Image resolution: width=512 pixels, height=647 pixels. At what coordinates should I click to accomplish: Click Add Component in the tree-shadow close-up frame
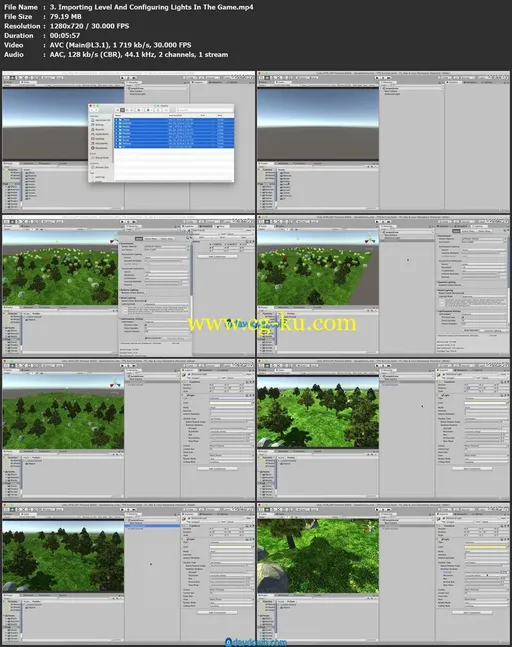click(472, 612)
